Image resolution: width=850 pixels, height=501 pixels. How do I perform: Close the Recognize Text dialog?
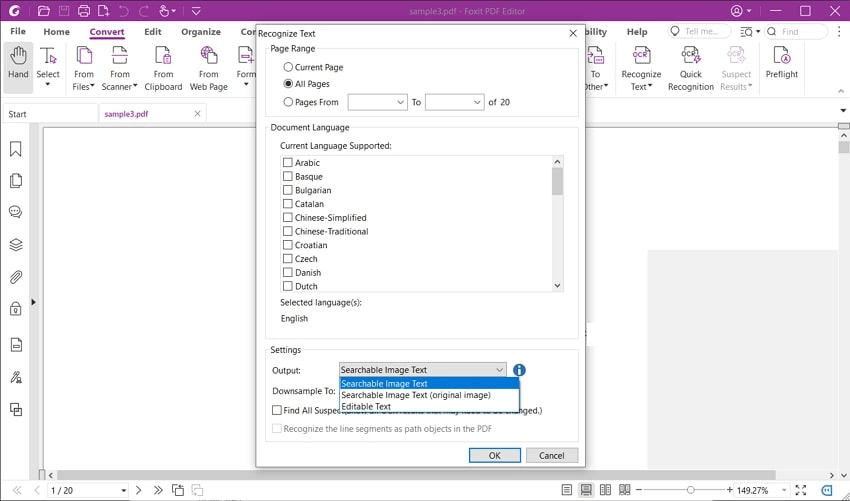pyautogui.click(x=572, y=34)
